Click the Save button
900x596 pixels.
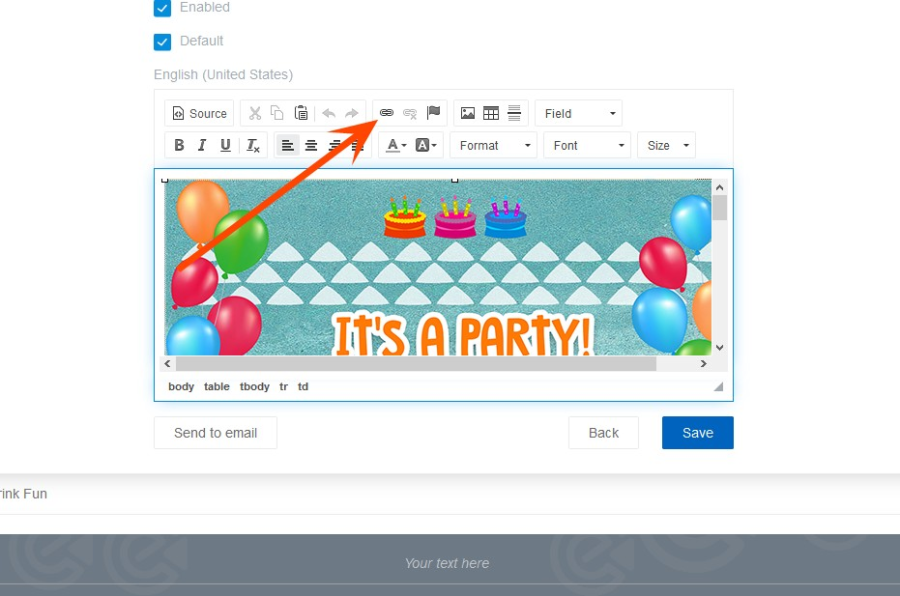(x=697, y=433)
